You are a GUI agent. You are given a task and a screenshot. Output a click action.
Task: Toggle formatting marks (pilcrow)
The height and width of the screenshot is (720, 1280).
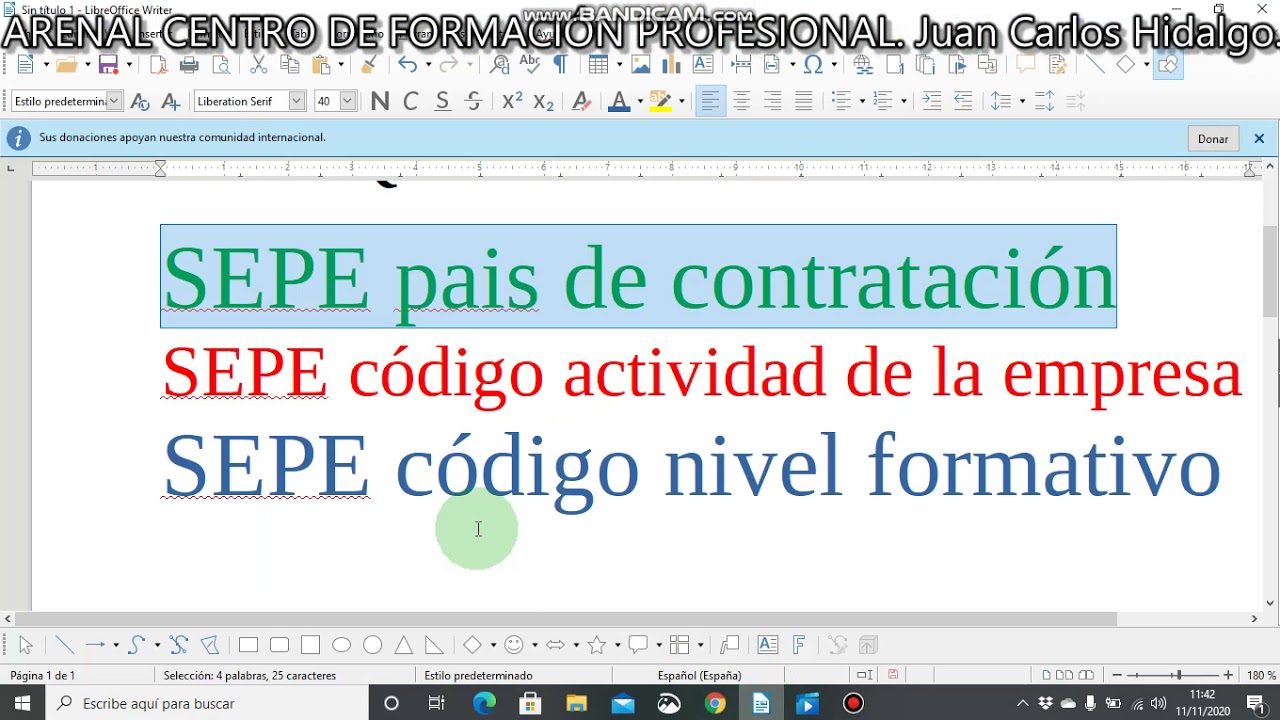560,65
